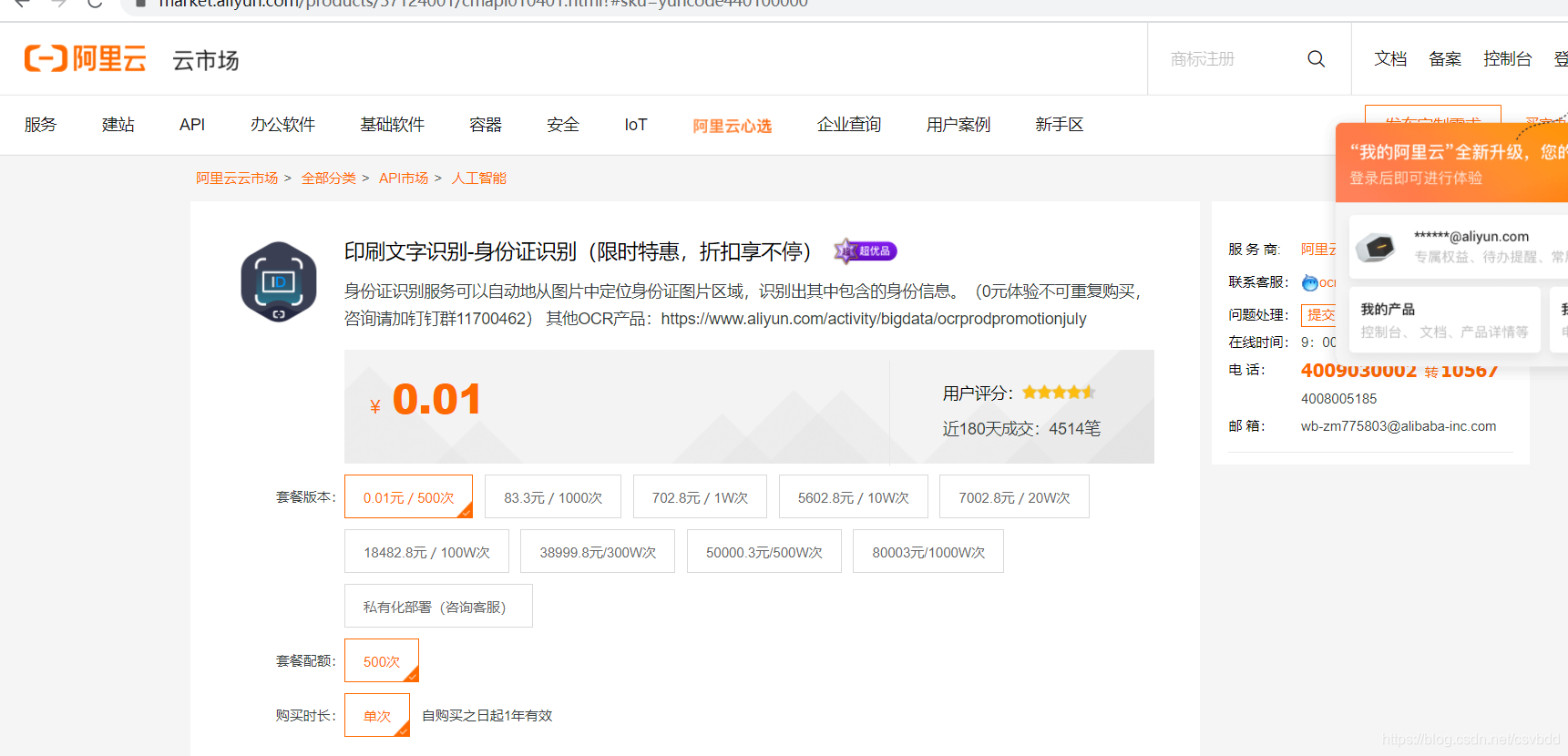
Task: Choose the 5602.8元 / 10W次 package
Action: pyautogui.click(x=854, y=496)
